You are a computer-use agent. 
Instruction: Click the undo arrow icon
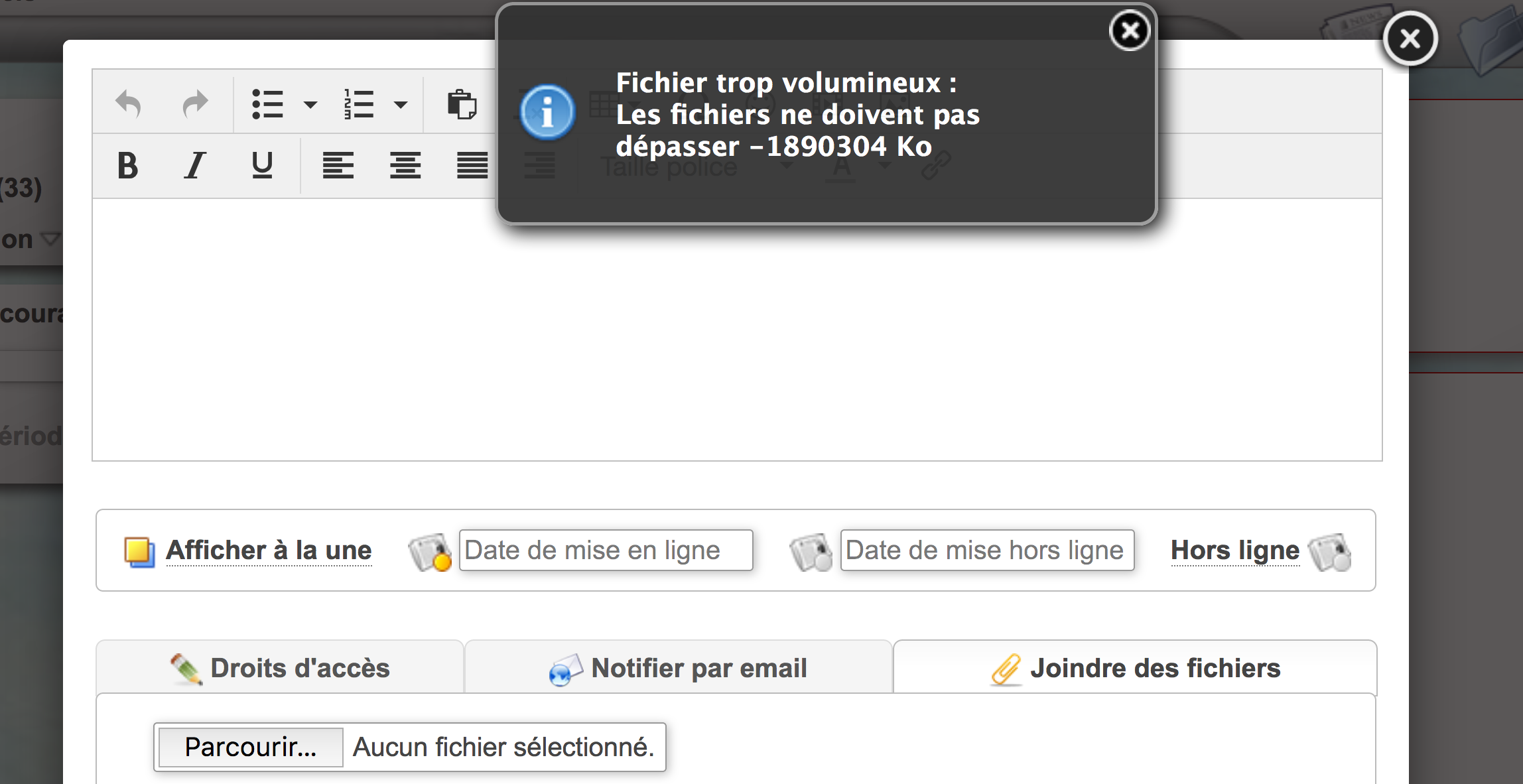click(x=128, y=104)
